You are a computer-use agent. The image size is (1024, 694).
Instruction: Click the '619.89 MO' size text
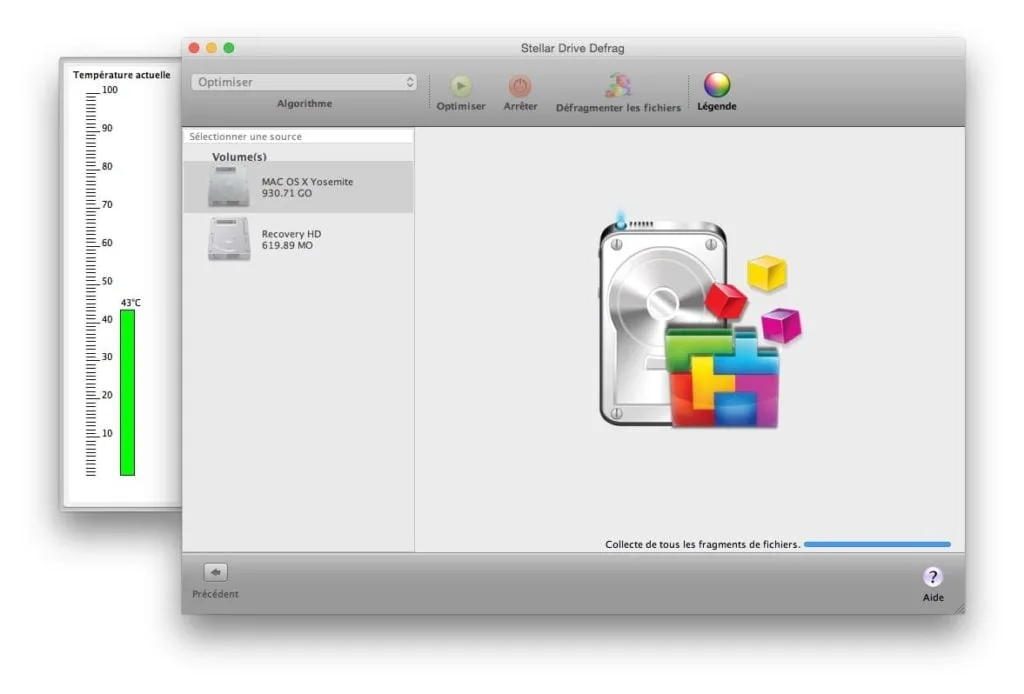point(287,245)
